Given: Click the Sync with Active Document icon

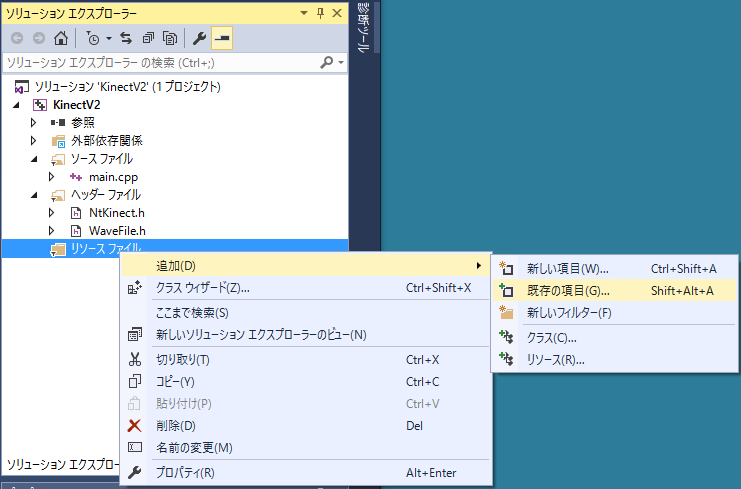Looking at the screenshot, I should pos(127,39).
